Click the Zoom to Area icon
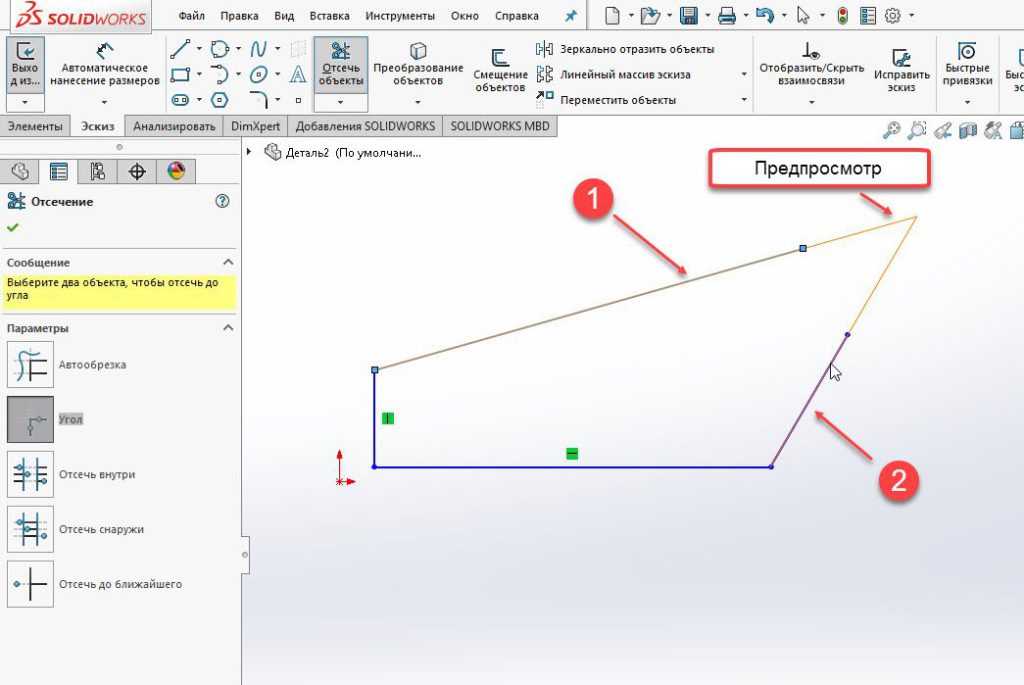 (x=917, y=131)
